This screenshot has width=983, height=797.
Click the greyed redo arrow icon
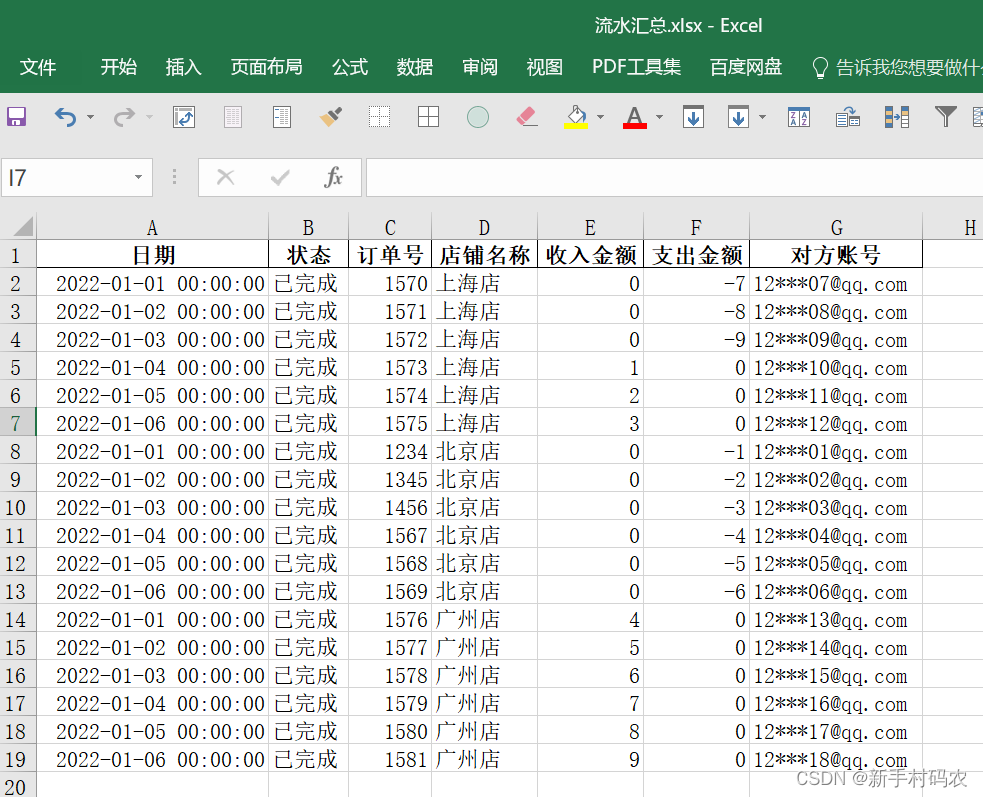(124, 117)
